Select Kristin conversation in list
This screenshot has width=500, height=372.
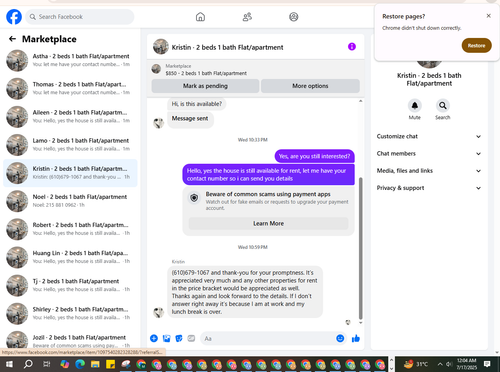pyautogui.click(x=70, y=173)
